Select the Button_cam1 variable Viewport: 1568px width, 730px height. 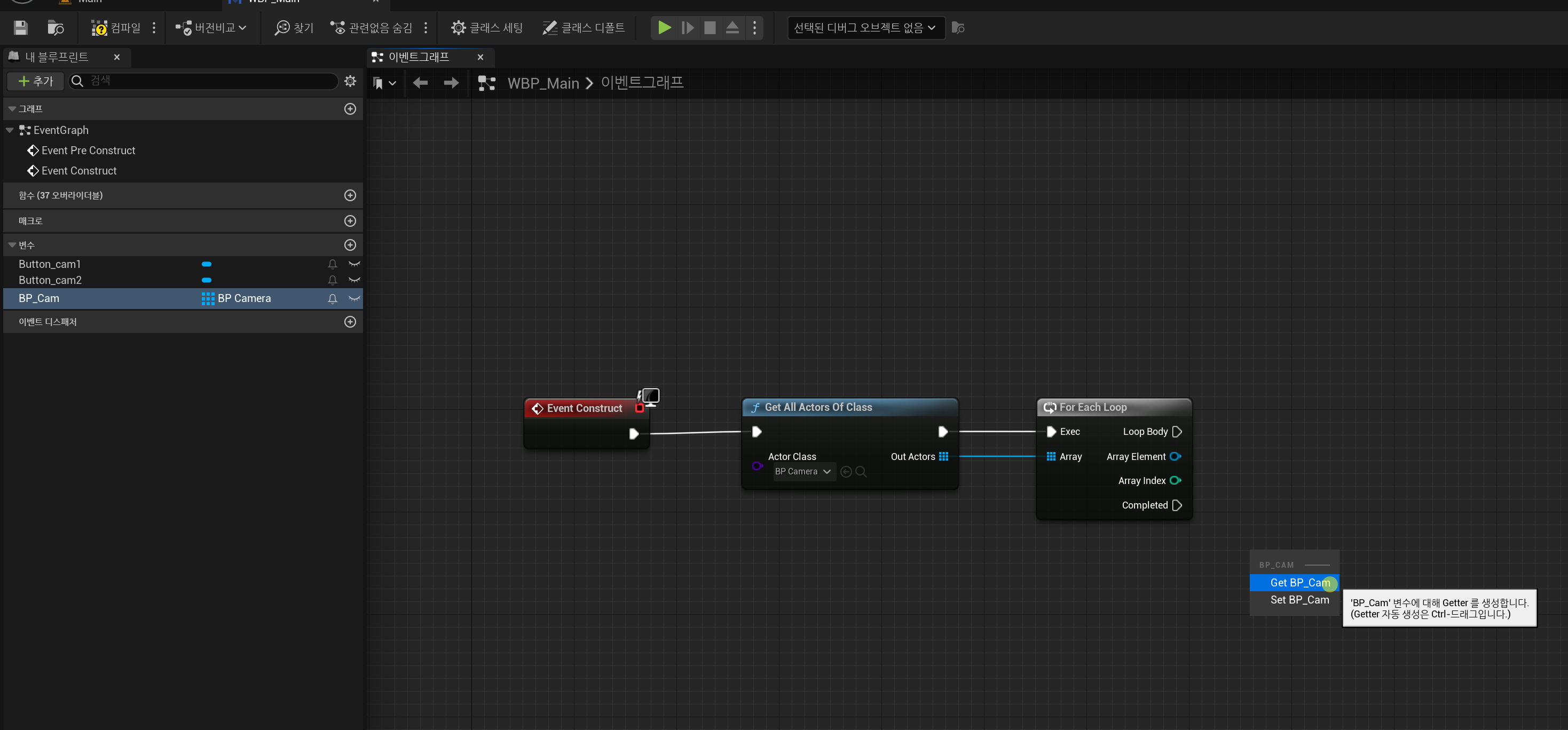tap(50, 264)
